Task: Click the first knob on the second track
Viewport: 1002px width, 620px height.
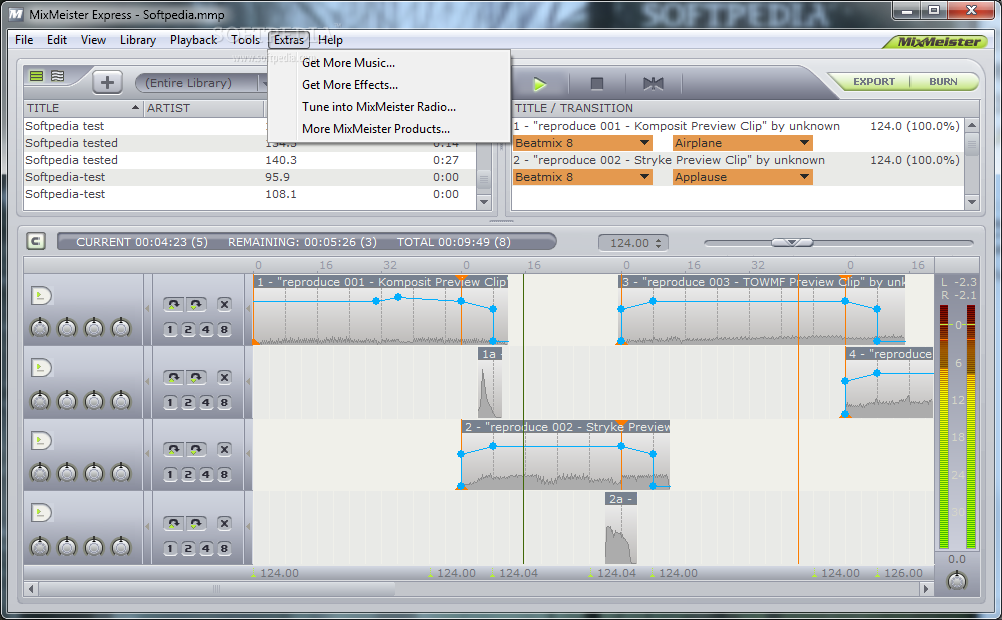Action: 40,401
